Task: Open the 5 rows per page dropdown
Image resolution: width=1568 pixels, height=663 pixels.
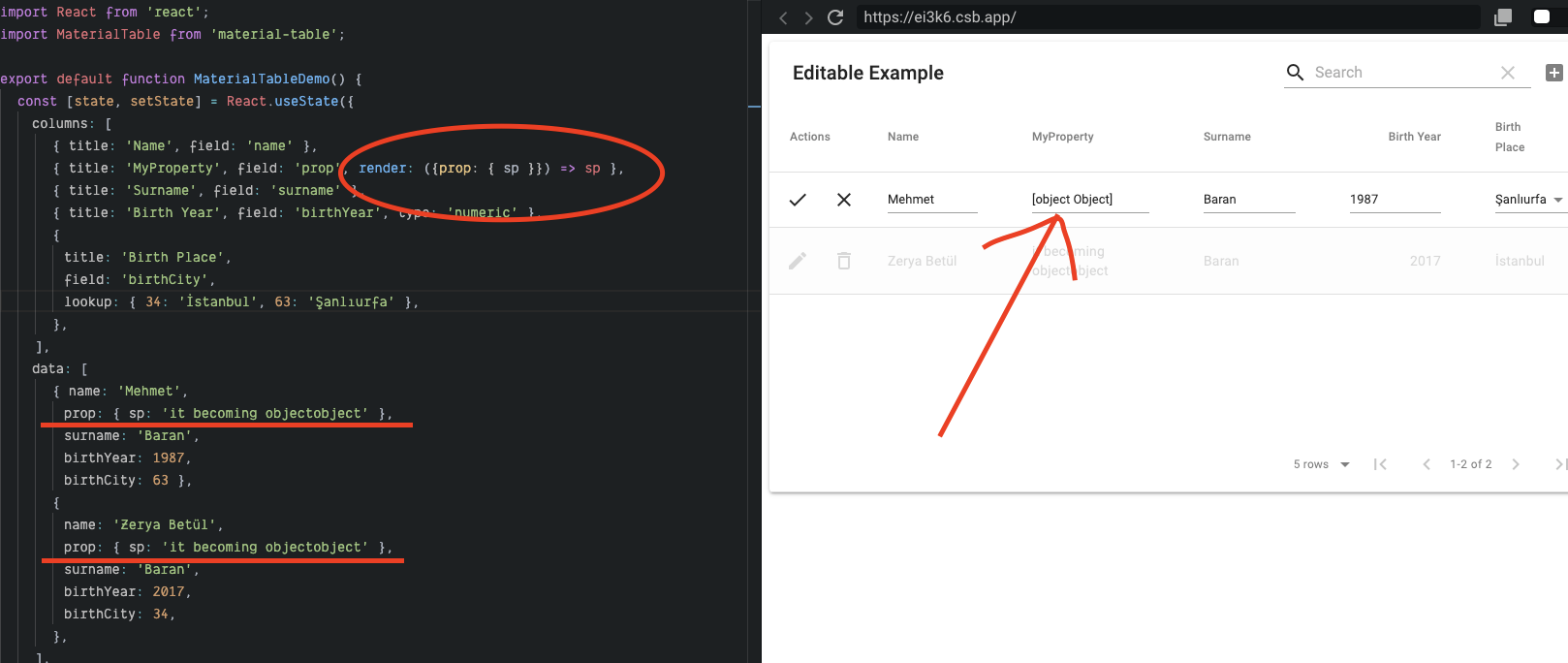Action: (1321, 464)
